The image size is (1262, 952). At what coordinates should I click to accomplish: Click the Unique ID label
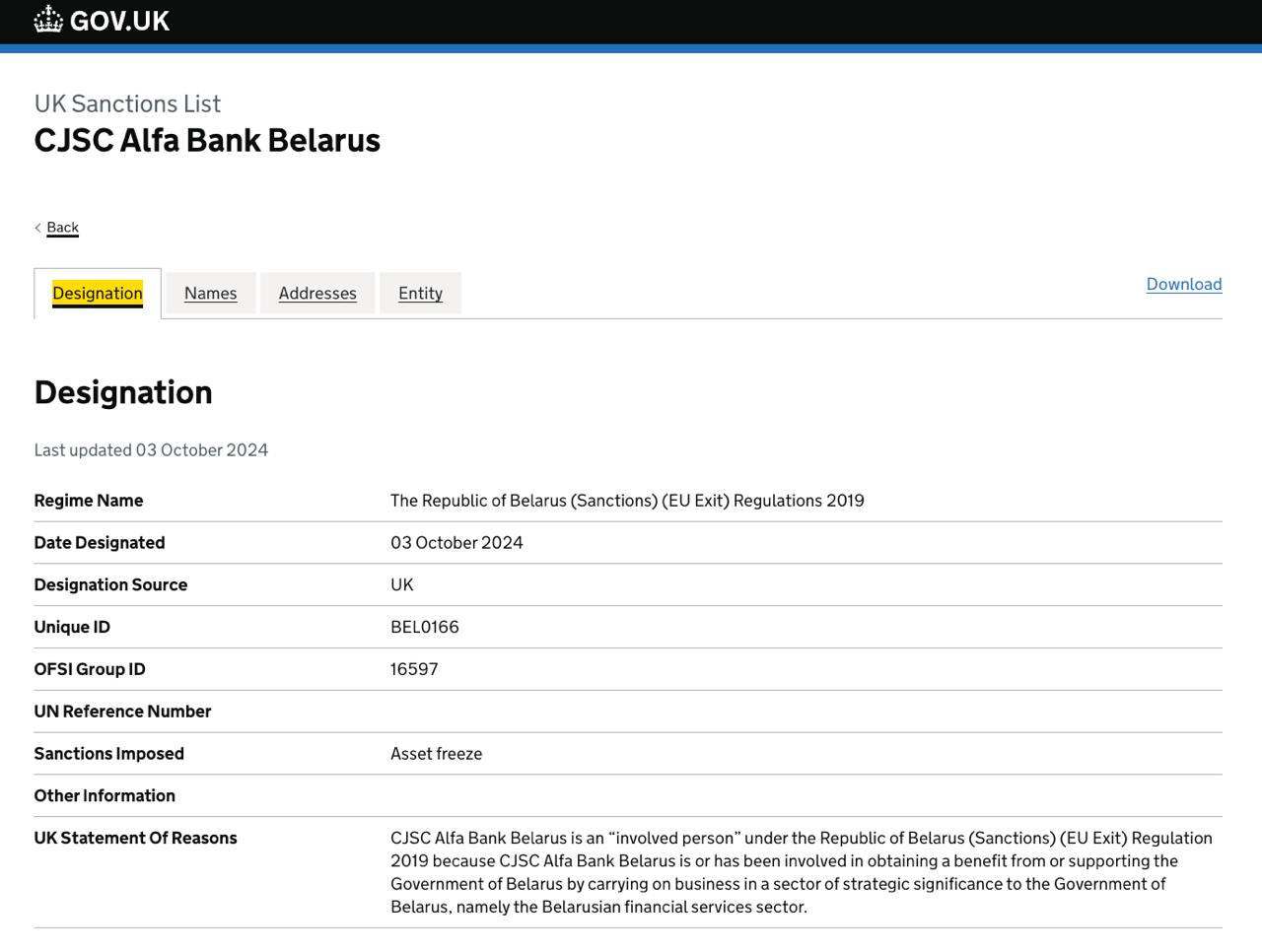(x=72, y=627)
